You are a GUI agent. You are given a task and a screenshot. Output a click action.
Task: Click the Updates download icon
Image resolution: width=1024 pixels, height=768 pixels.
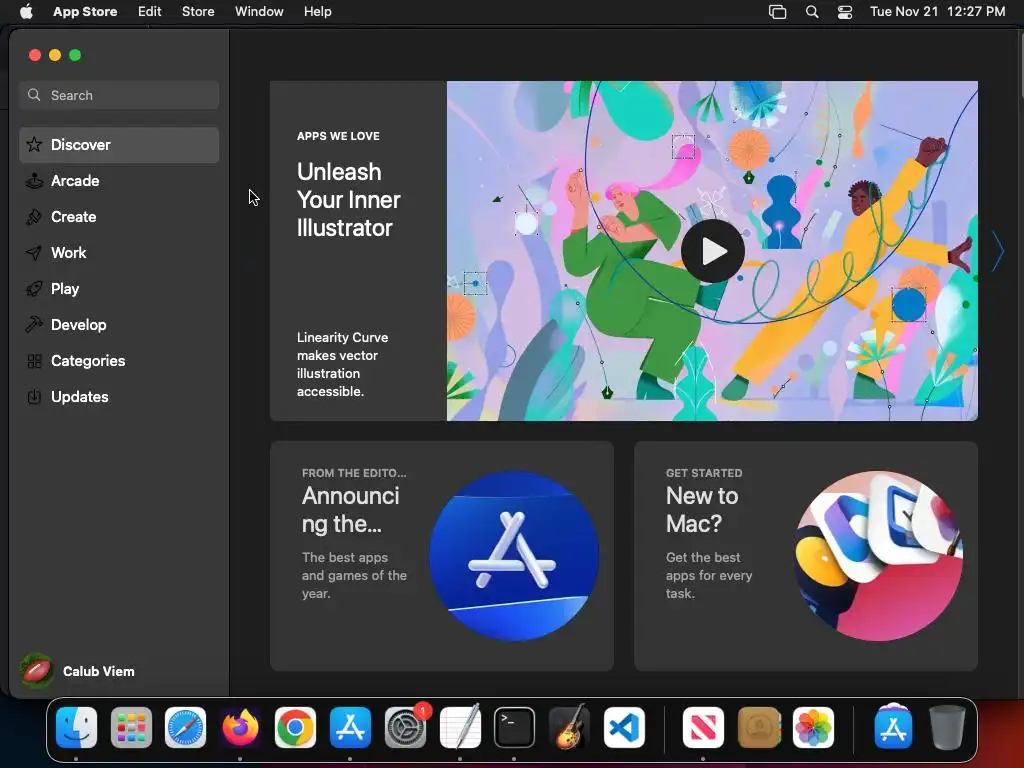pos(34,396)
